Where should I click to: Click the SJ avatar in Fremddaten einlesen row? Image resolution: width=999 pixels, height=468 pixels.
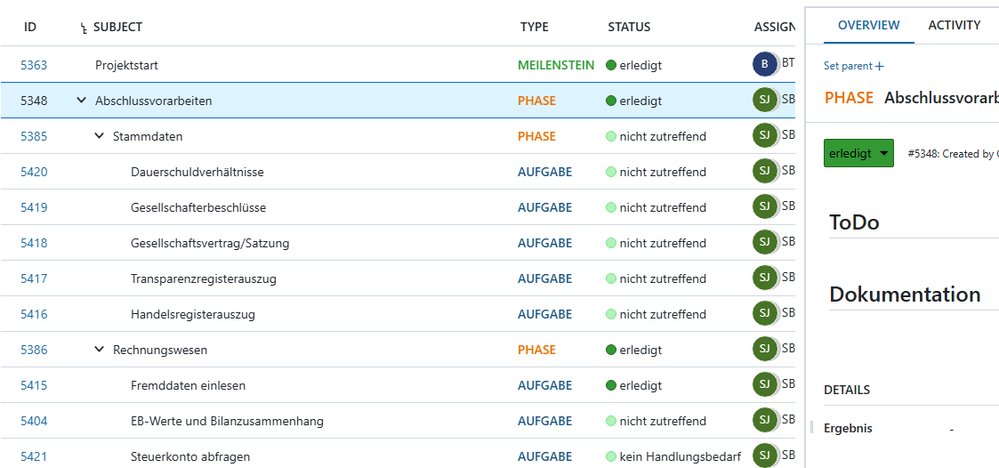(765, 385)
